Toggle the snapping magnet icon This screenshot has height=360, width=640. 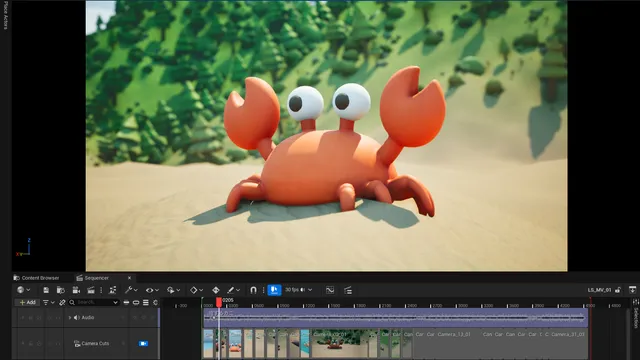pos(253,290)
